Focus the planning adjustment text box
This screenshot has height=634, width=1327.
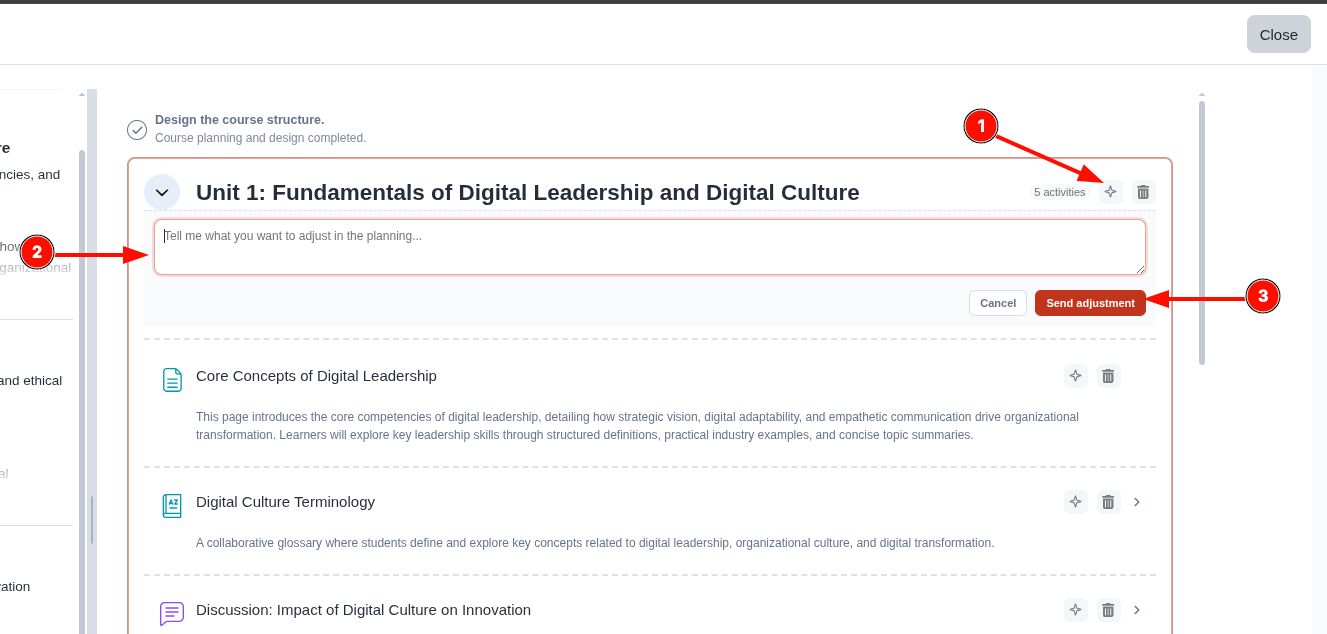(650, 247)
